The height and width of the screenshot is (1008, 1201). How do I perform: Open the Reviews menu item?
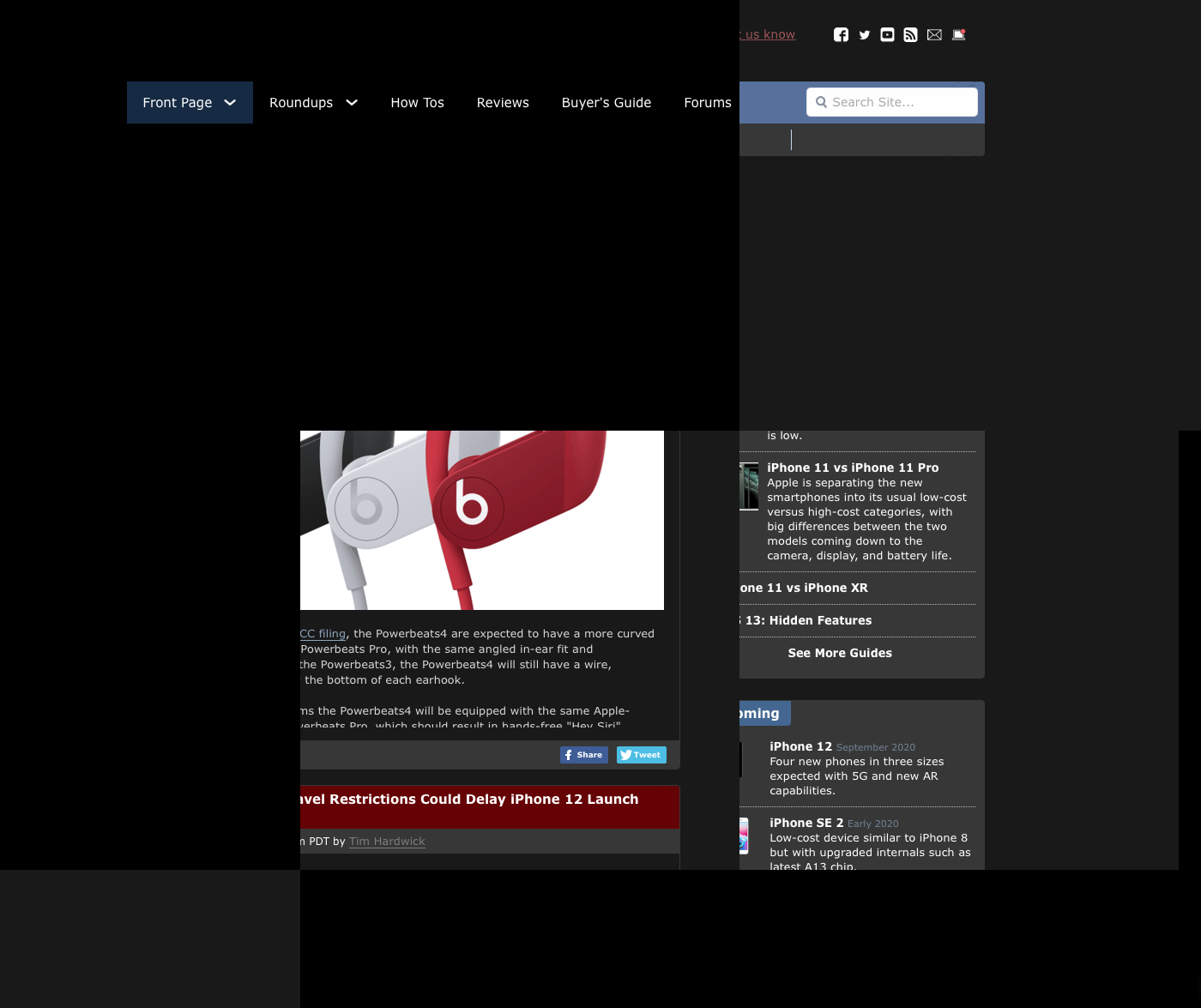pos(503,102)
